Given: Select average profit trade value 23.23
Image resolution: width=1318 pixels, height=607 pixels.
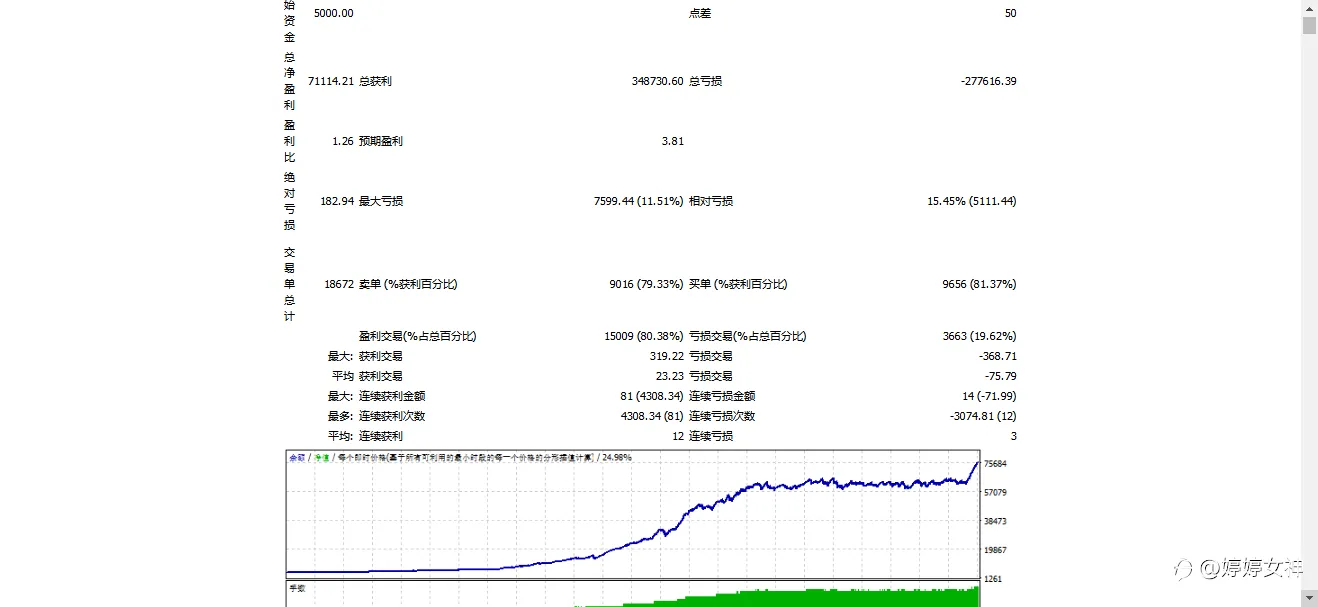Looking at the screenshot, I should [x=670, y=376].
